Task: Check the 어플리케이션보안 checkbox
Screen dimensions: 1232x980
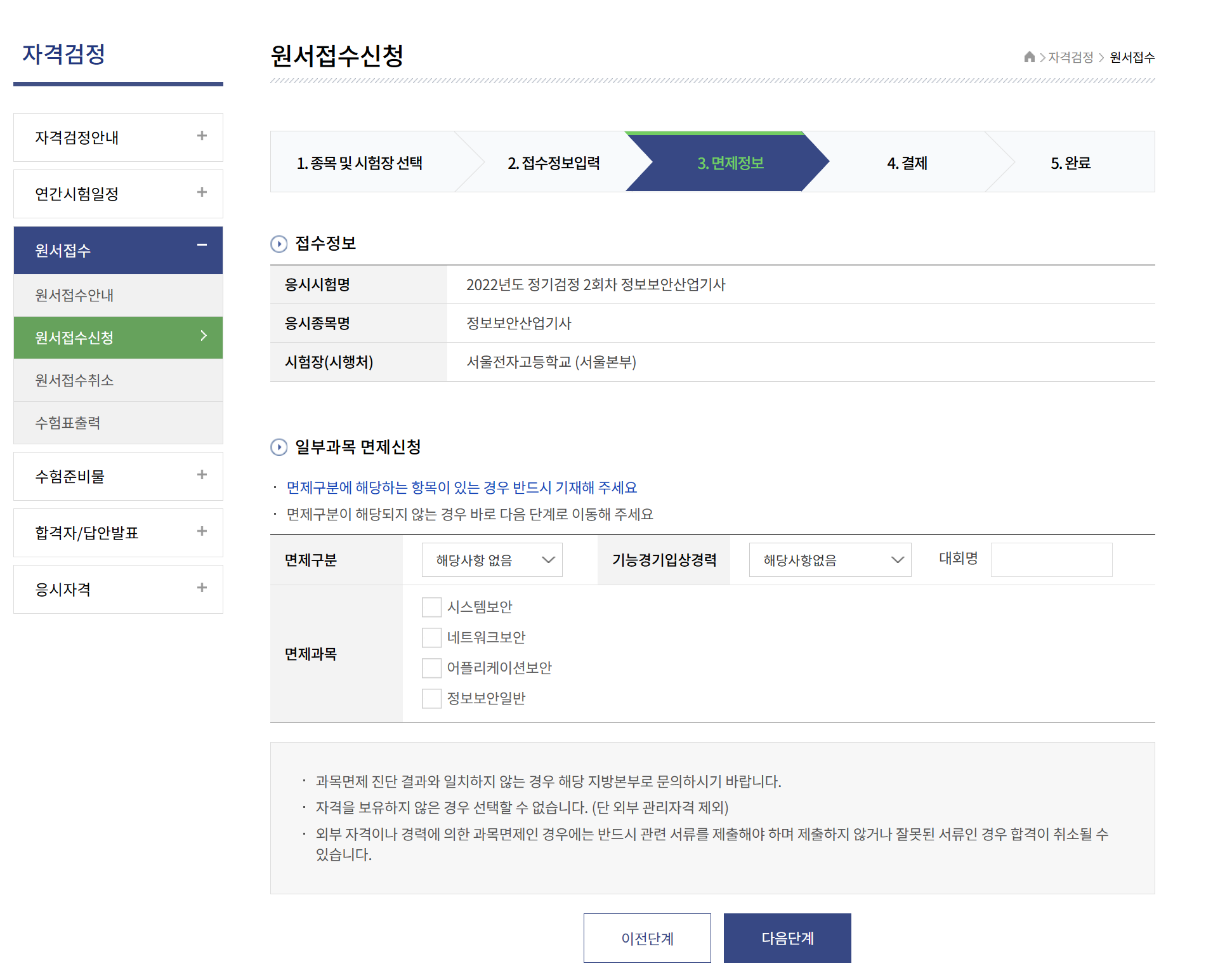Action: [432, 668]
